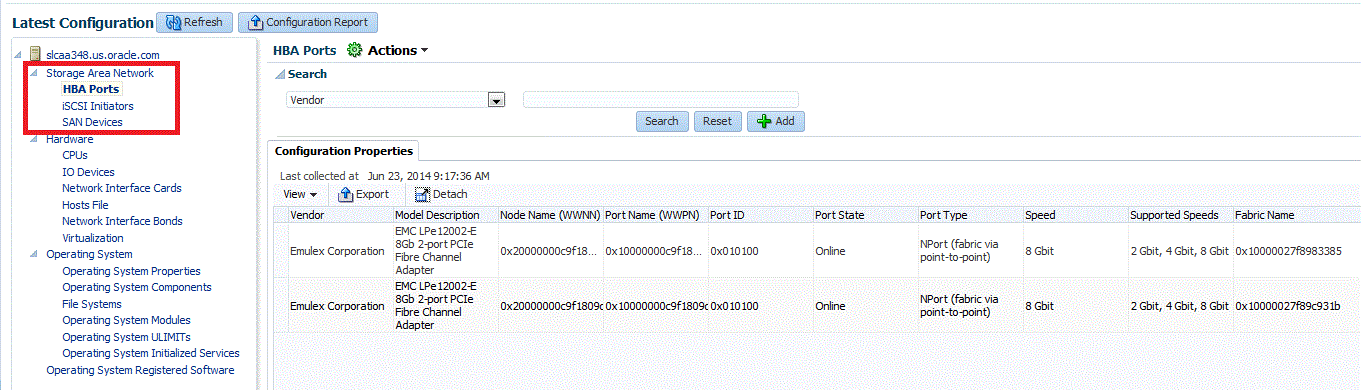Viewport: 1361px width, 390px height.
Task: Open SAN Devices in the tree
Action: coord(92,122)
